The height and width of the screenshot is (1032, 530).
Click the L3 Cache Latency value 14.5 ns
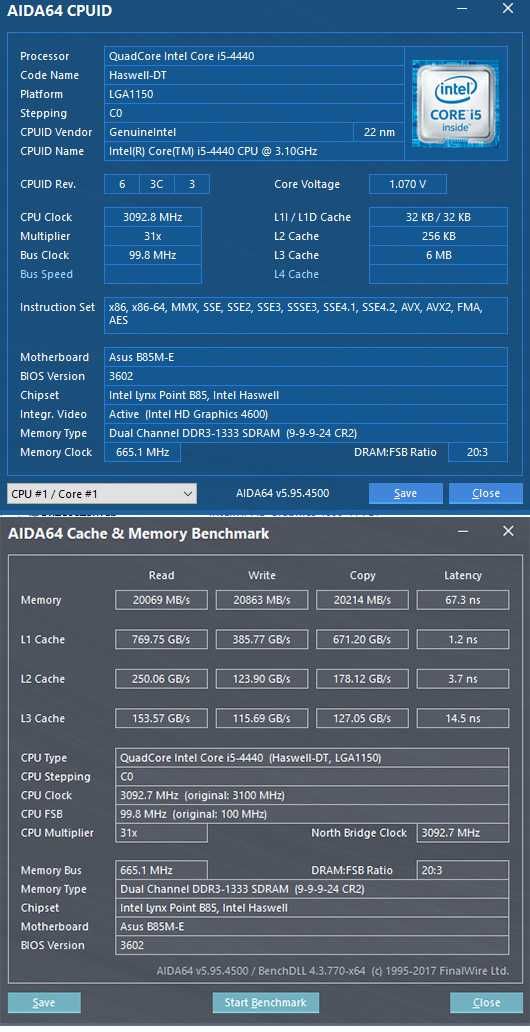pyautogui.click(x=463, y=719)
